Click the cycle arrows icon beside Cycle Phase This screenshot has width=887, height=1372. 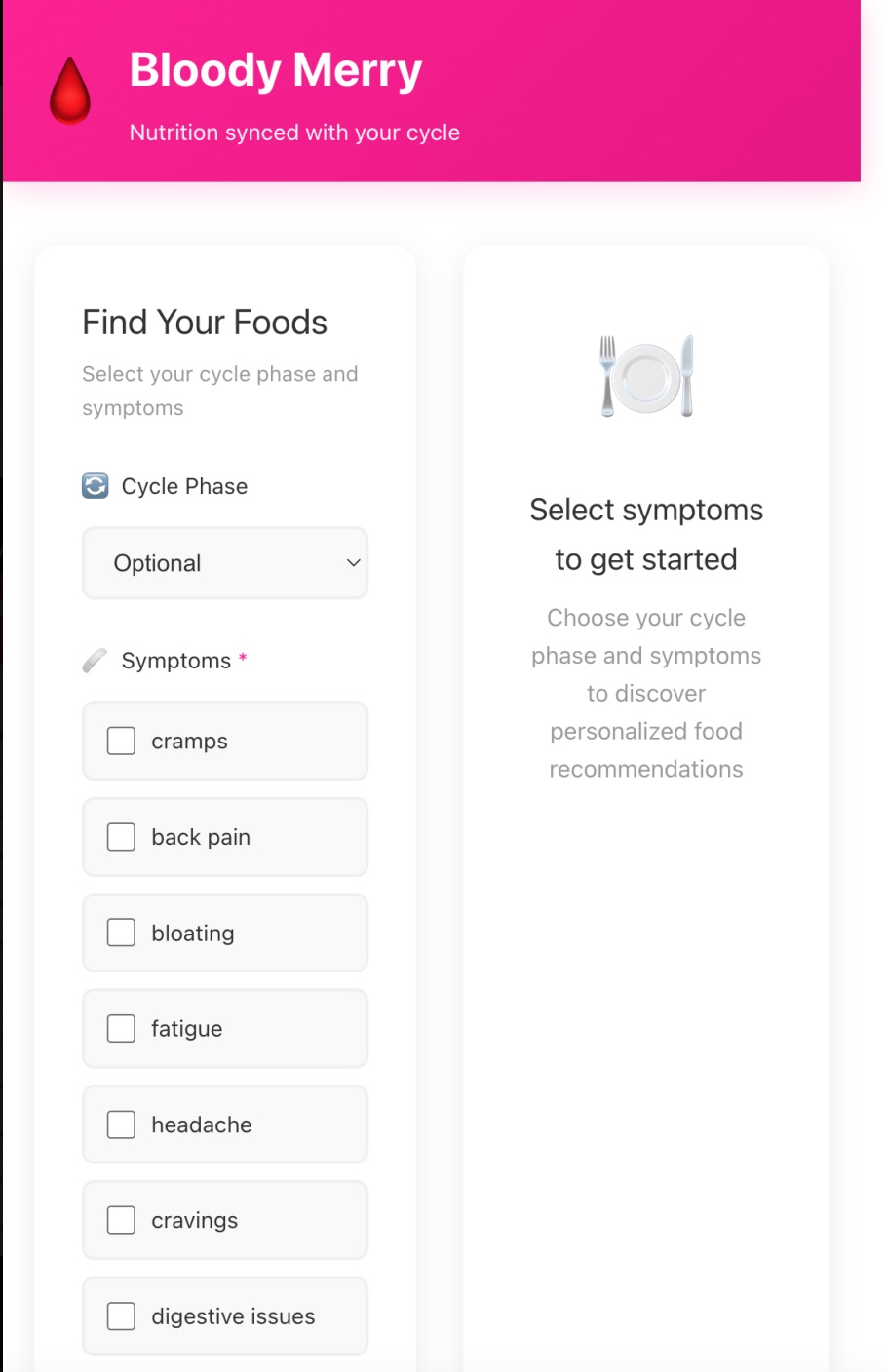[x=96, y=485]
